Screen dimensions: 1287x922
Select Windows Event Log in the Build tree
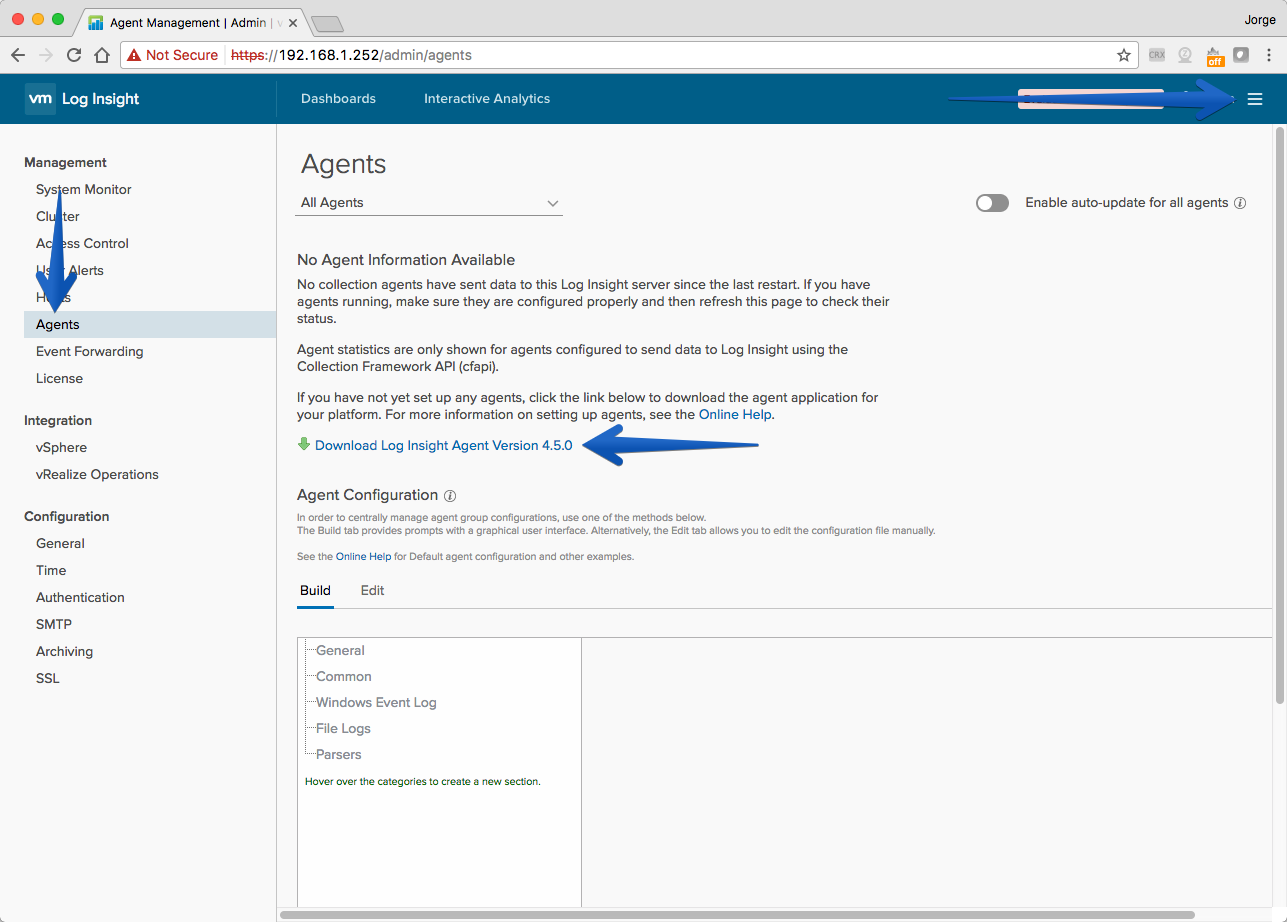(x=376, y=702)
